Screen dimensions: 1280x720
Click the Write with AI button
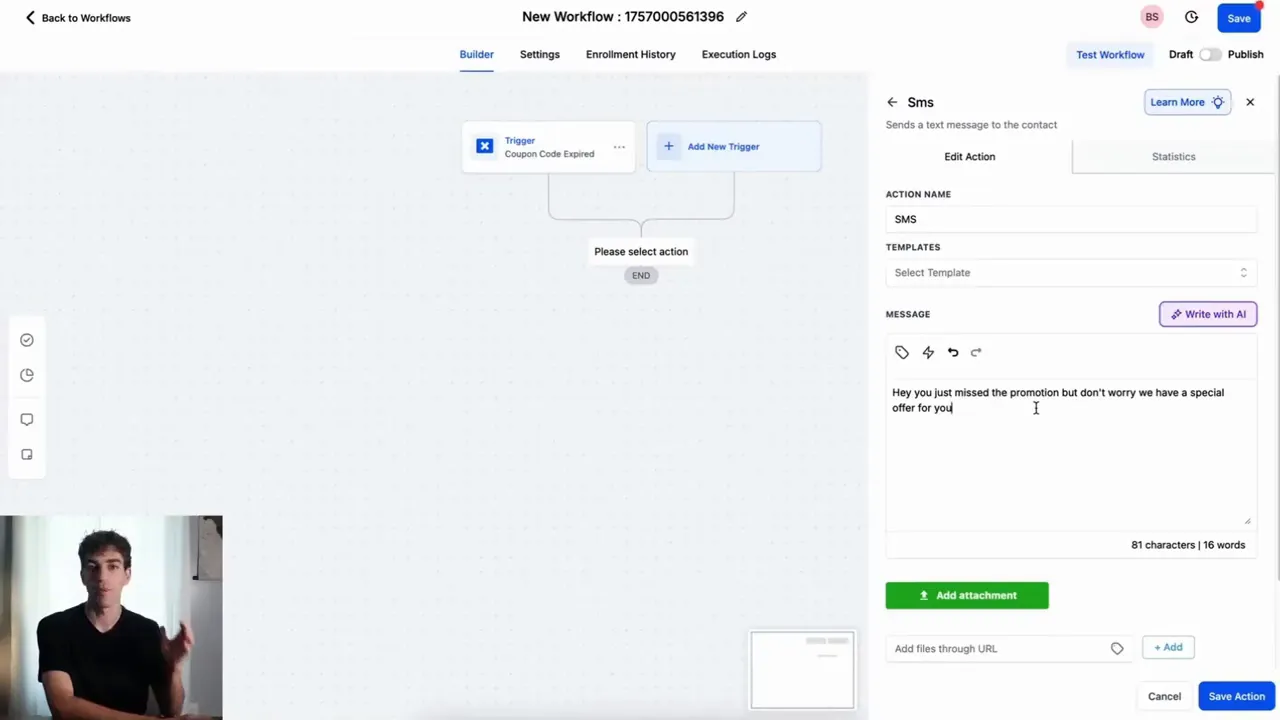pyautogui.click(x=1207, y=314)
